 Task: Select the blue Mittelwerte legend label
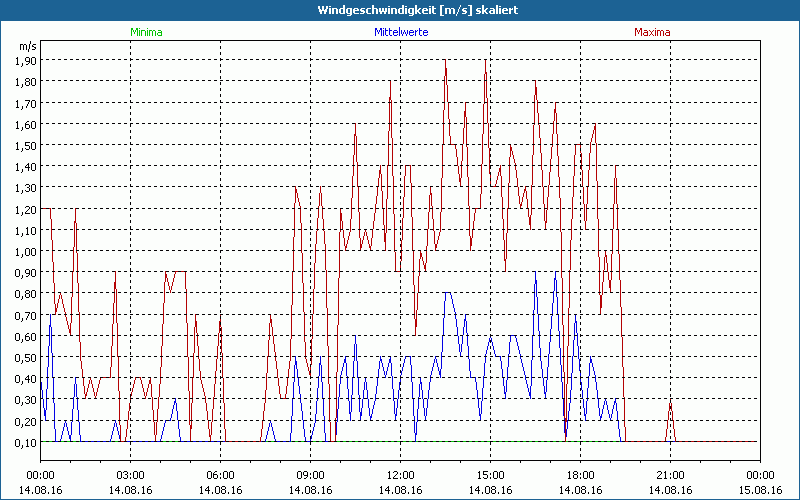400,32
